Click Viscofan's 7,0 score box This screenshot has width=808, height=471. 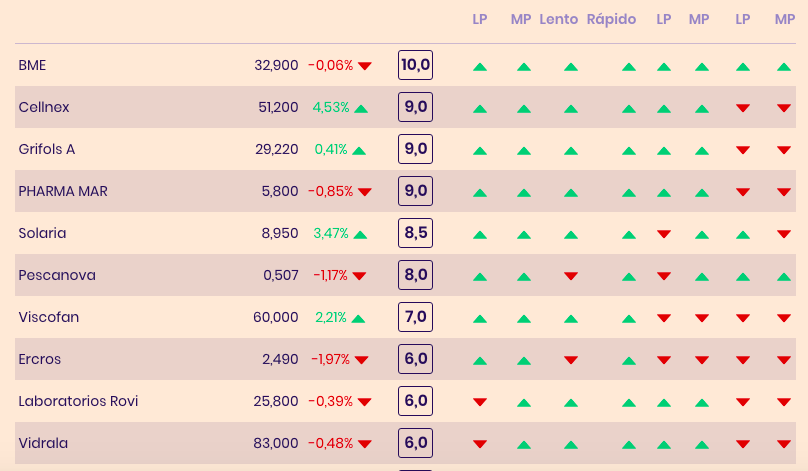(x=415, y=318)
